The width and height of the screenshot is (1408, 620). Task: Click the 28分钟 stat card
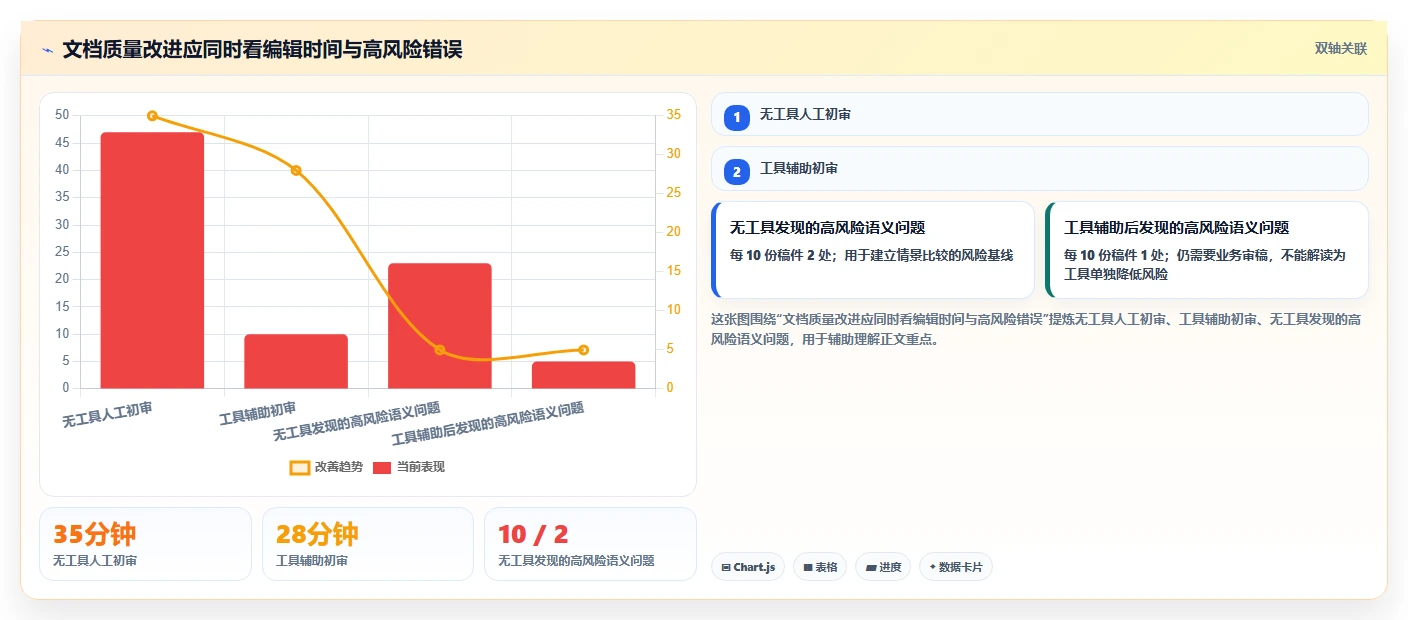(368, 544)
